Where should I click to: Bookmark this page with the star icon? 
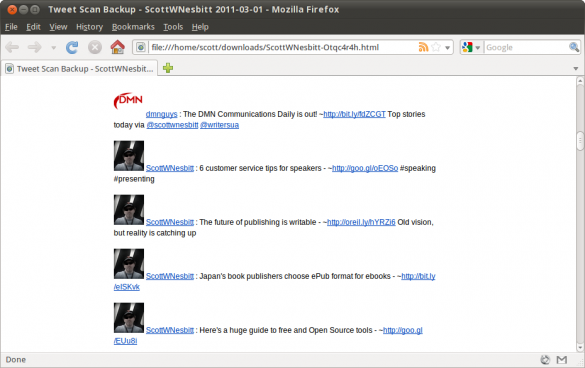(436, 47)
